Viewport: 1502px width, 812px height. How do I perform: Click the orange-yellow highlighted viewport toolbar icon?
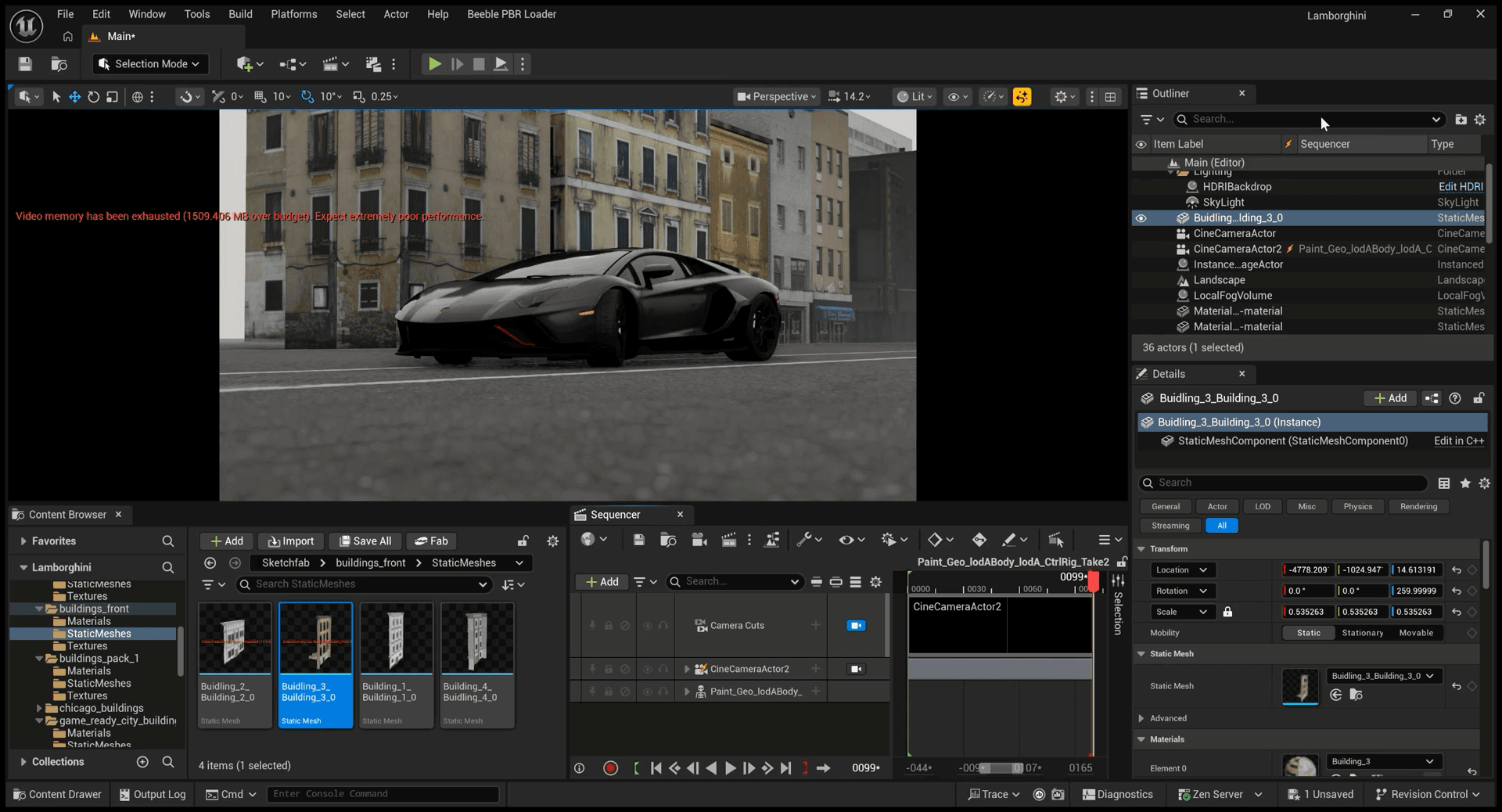point(1022,97)
